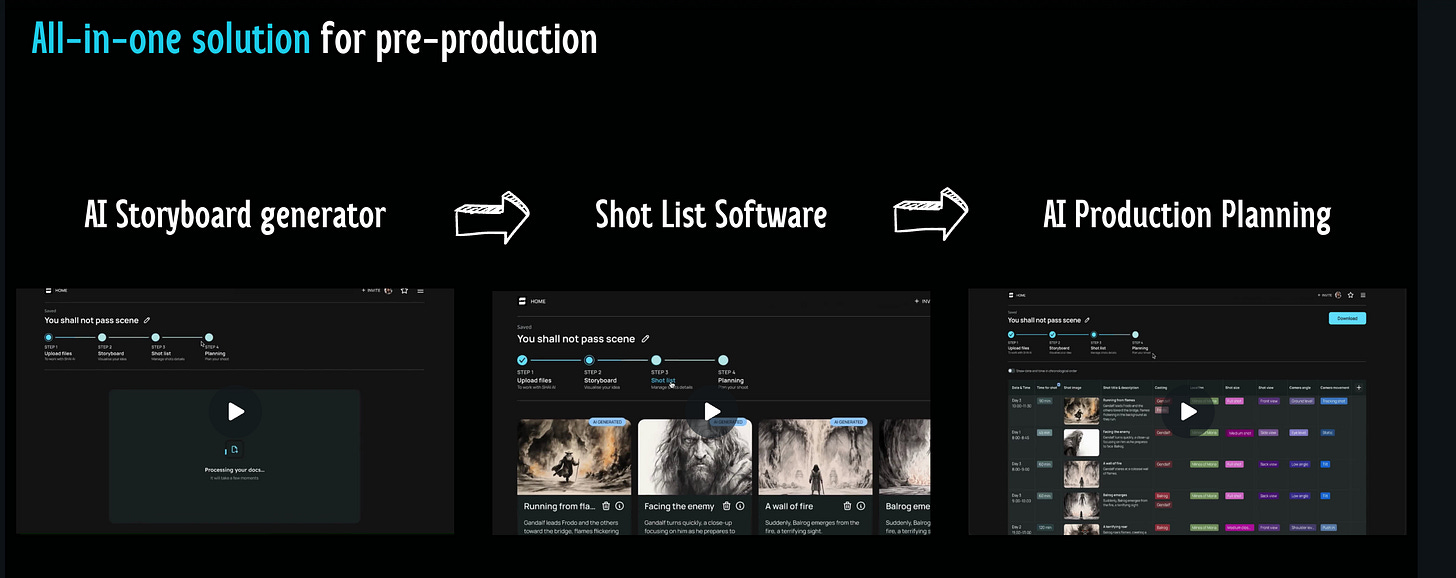The image size is (1456, 578).
Task: Click the info icon on 'Running from fla...' card
Action: tap(620, 506)
